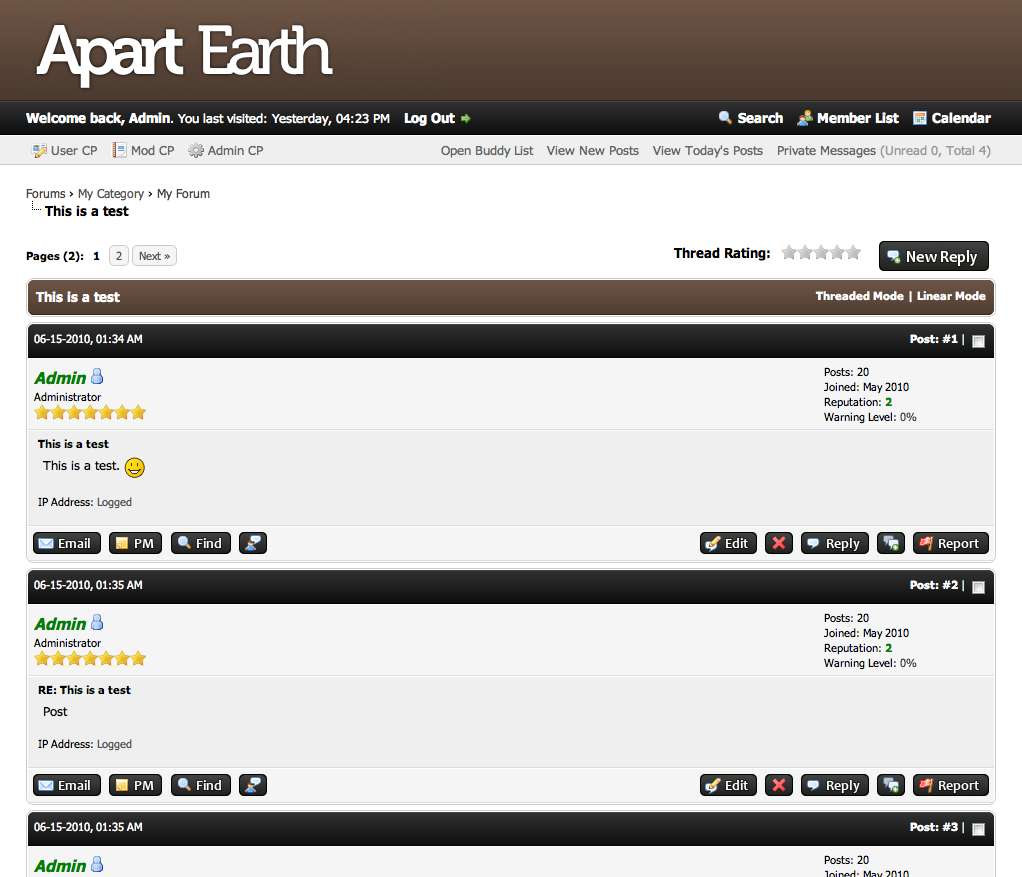Switch to Threaded Mode
This screenshot has width=1022, height=877.
[x=858, y=296]
